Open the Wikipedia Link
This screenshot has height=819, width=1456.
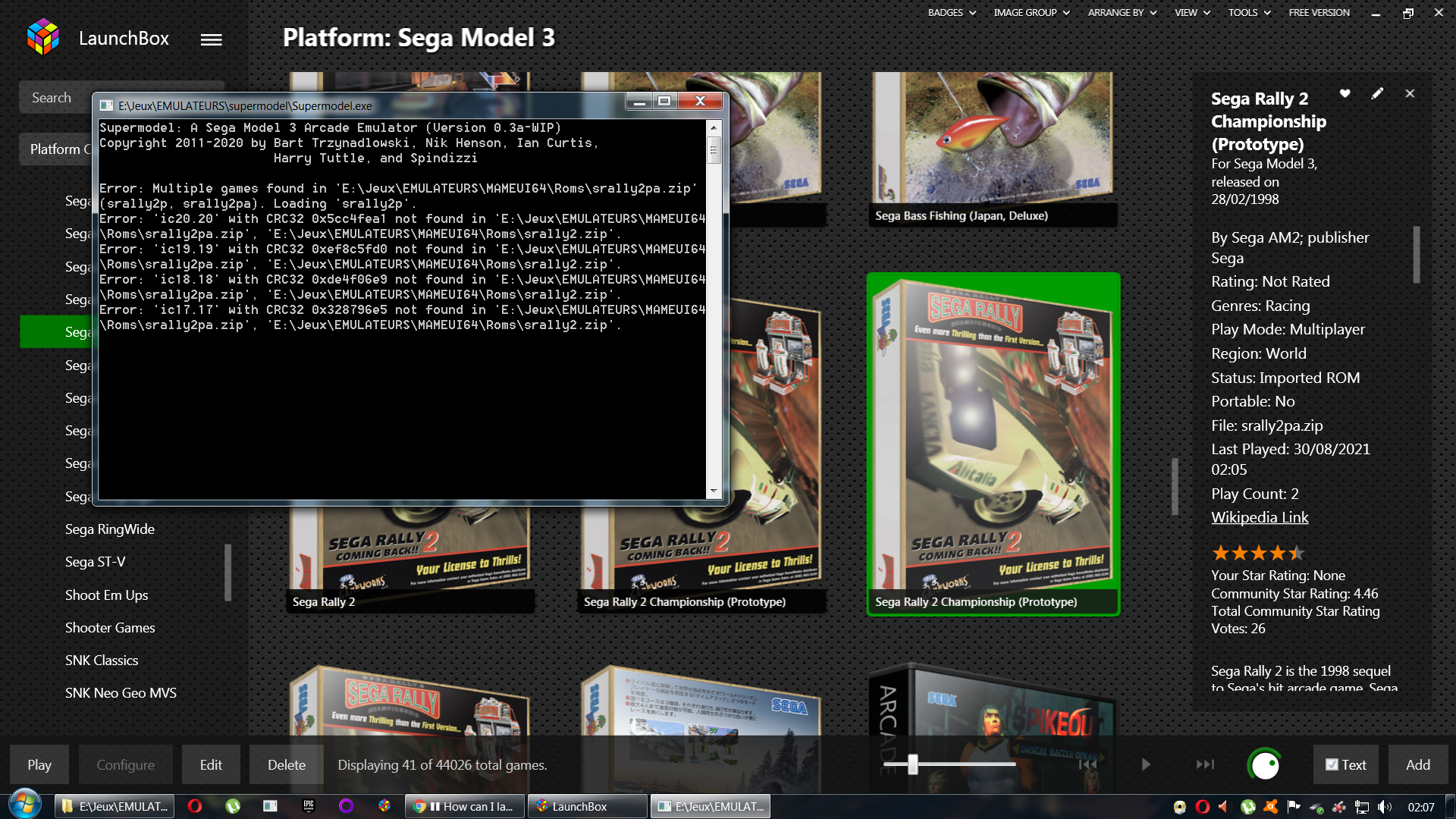(x=1260, y=517)
